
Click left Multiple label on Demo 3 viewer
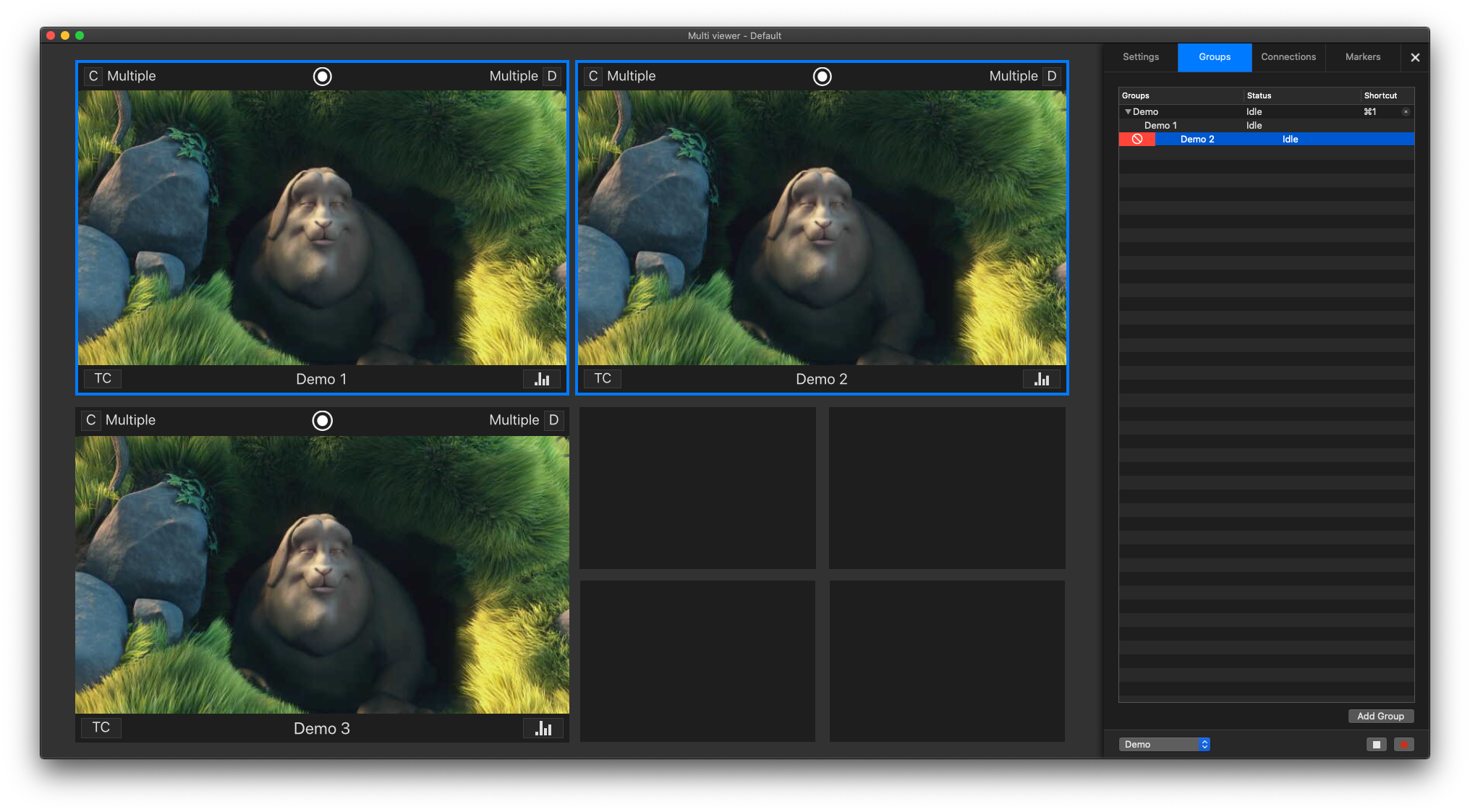coord(130,420)
